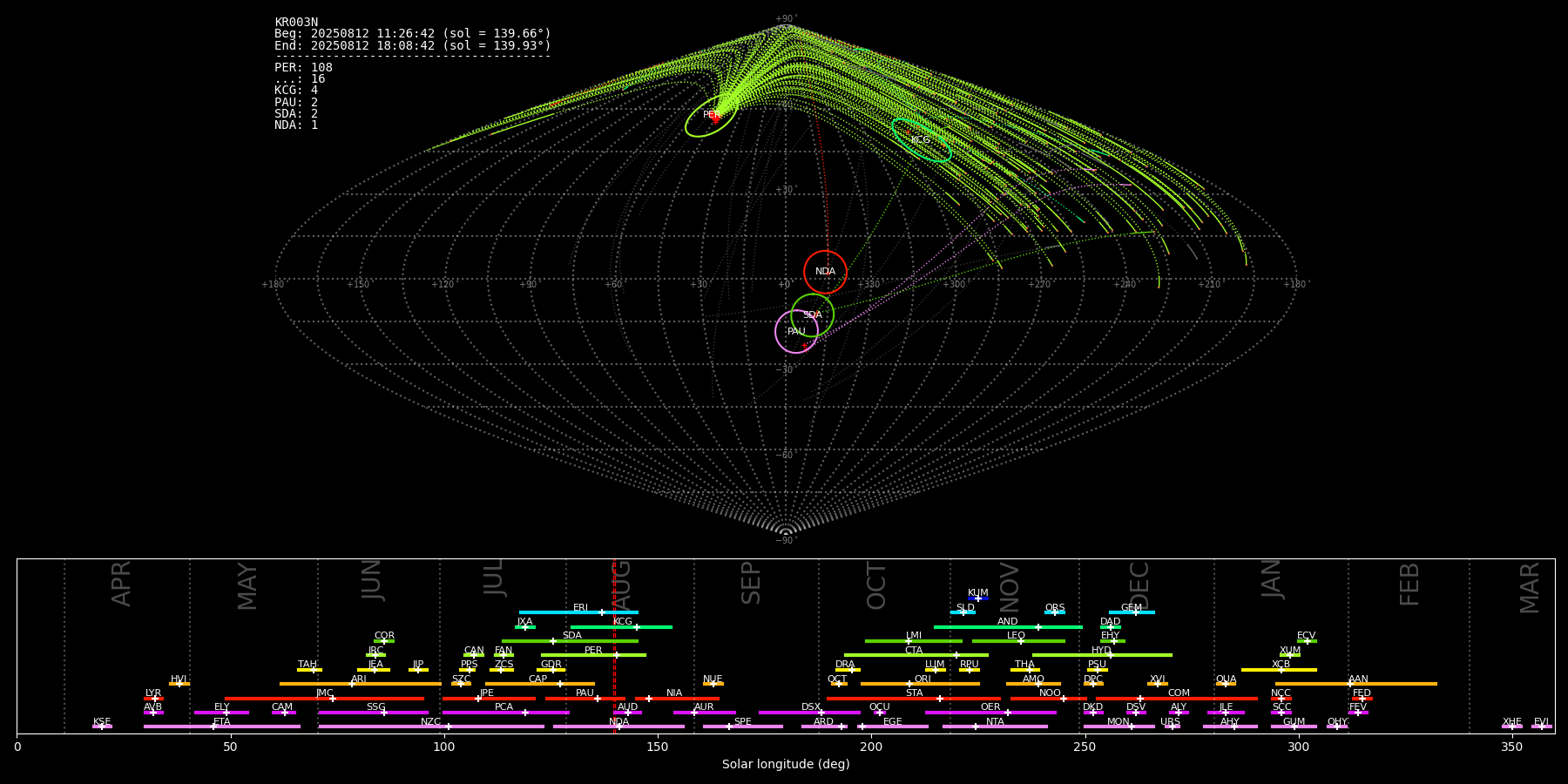
Task: Click the CTA green shower bar
Action: point(916,655)
